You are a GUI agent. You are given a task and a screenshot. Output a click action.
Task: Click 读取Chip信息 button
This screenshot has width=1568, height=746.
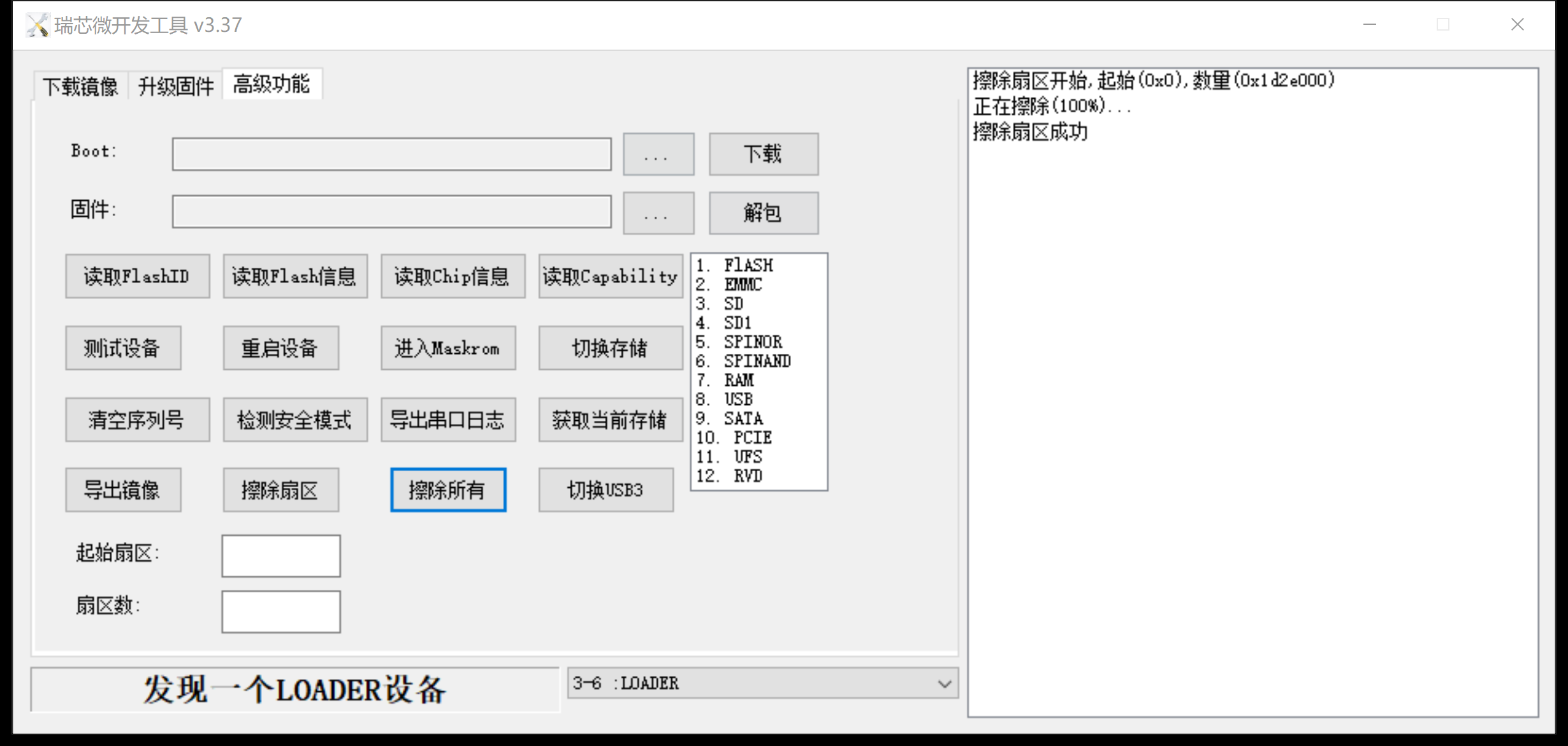(x=453, y=276)
